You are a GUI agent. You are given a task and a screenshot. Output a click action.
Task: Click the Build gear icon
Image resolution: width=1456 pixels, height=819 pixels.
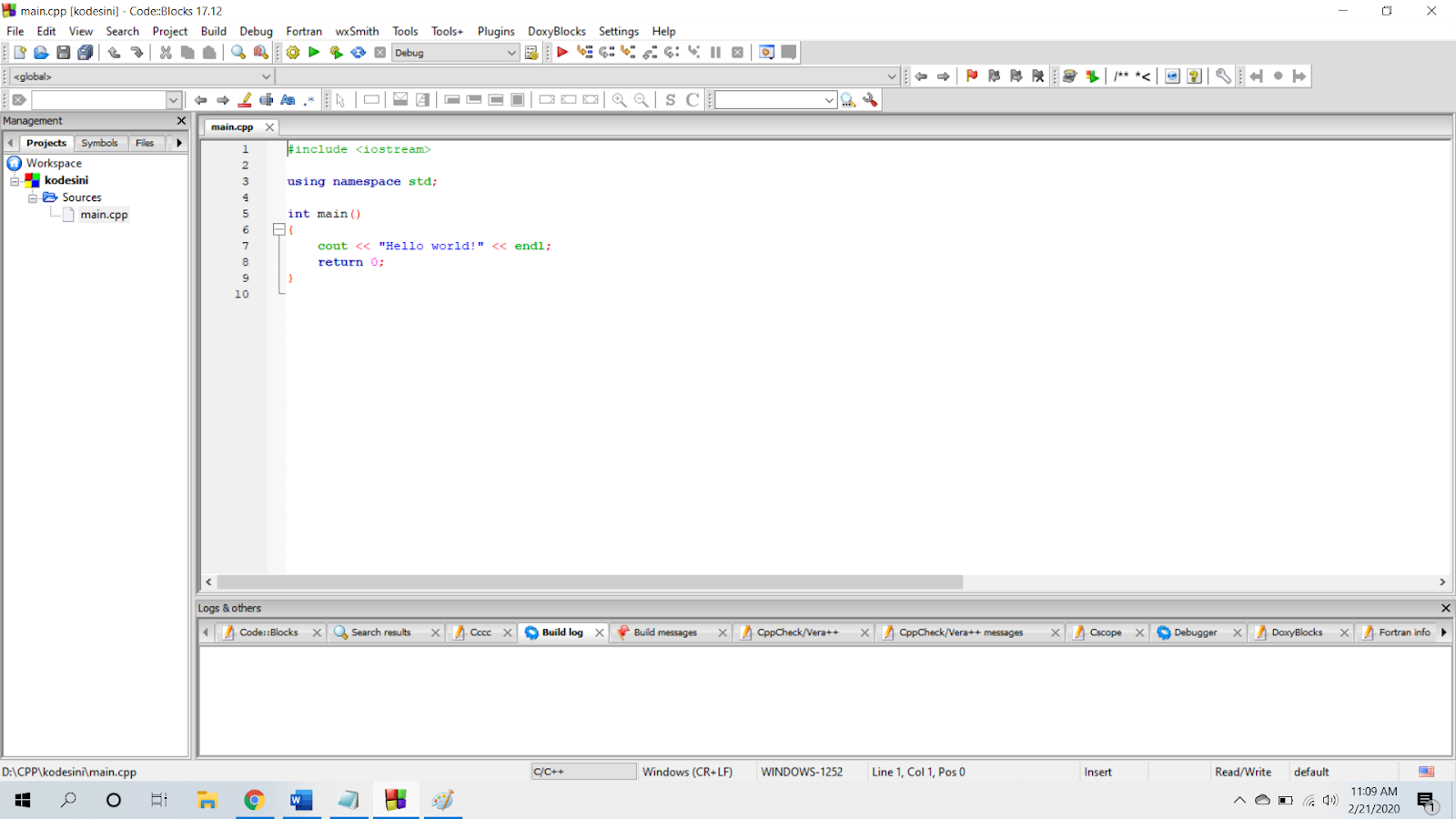(x=292, y=53)
